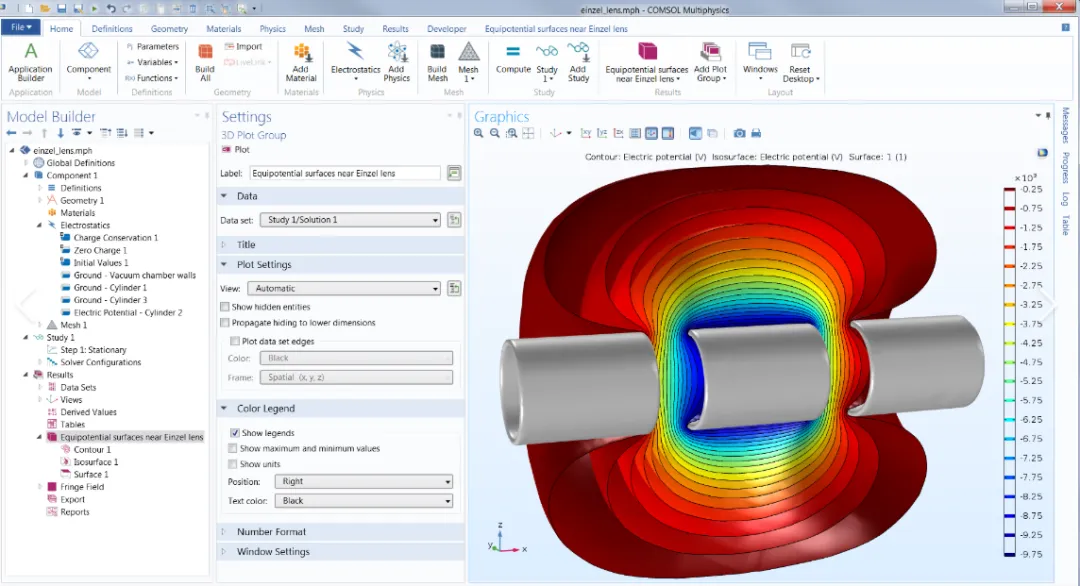1080x586 pixels.
Task: Enable Show units checkbox
Action: pyautogui.click(x=233, y=464)
